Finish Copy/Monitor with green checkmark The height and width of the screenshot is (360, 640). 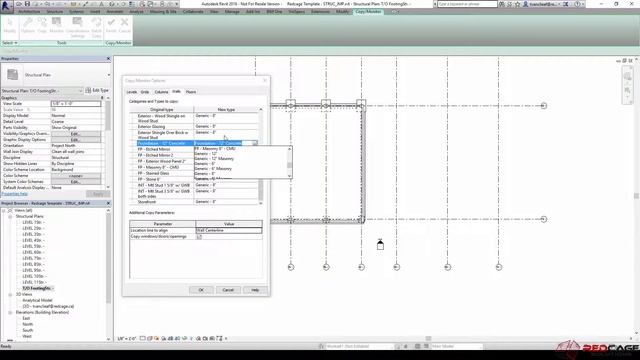pyautogui.click(x=111, y=26)
